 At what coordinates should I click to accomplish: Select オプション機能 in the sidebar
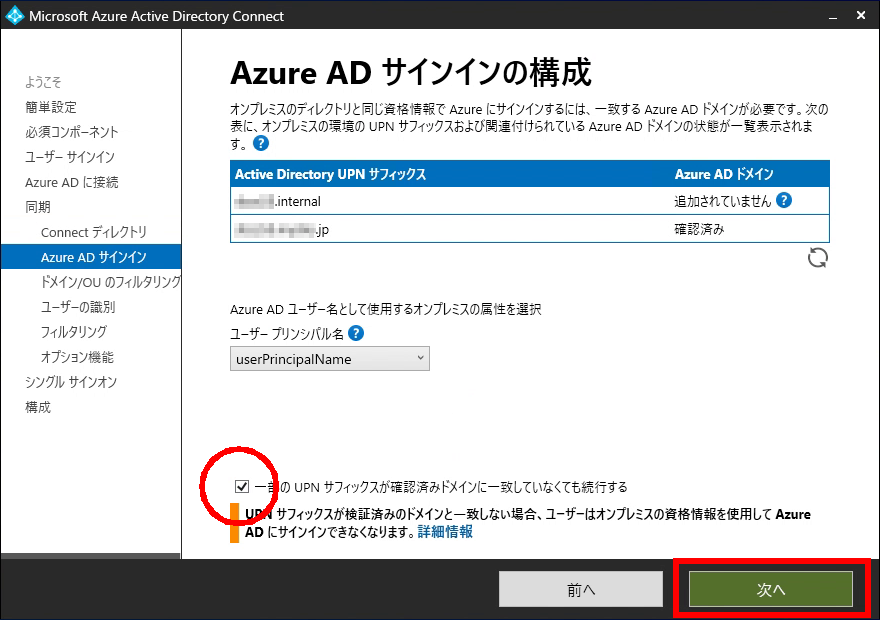pos(77,357)
